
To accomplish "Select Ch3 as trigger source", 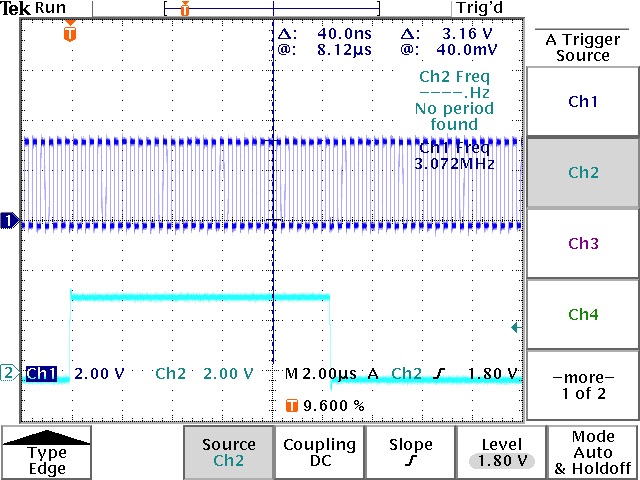I will tap(583, 243).
